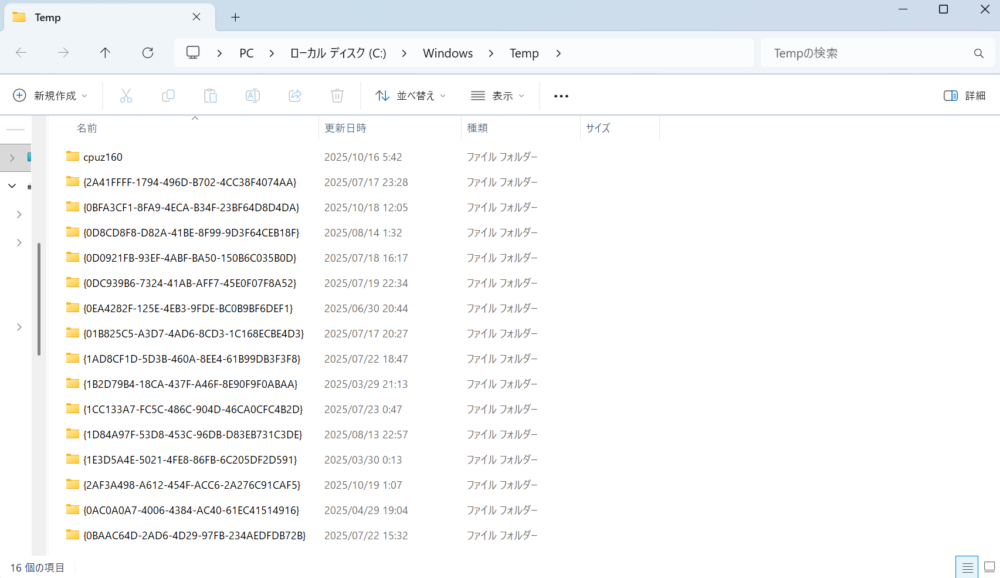Click the Delete trash can icon
The image size is (1000, 578).
(x=338, y=96)
